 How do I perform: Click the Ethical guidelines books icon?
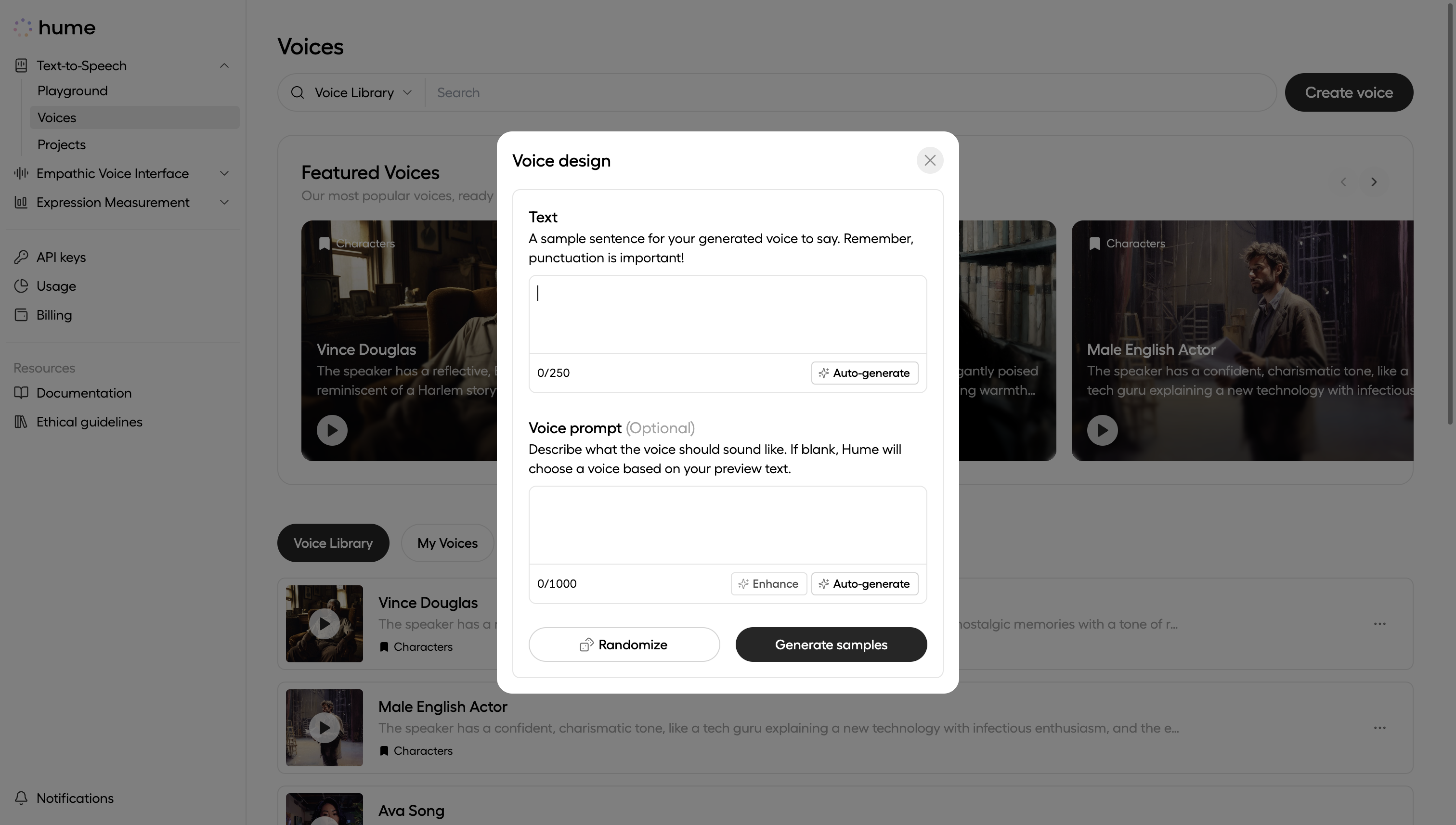pos(21,422)
